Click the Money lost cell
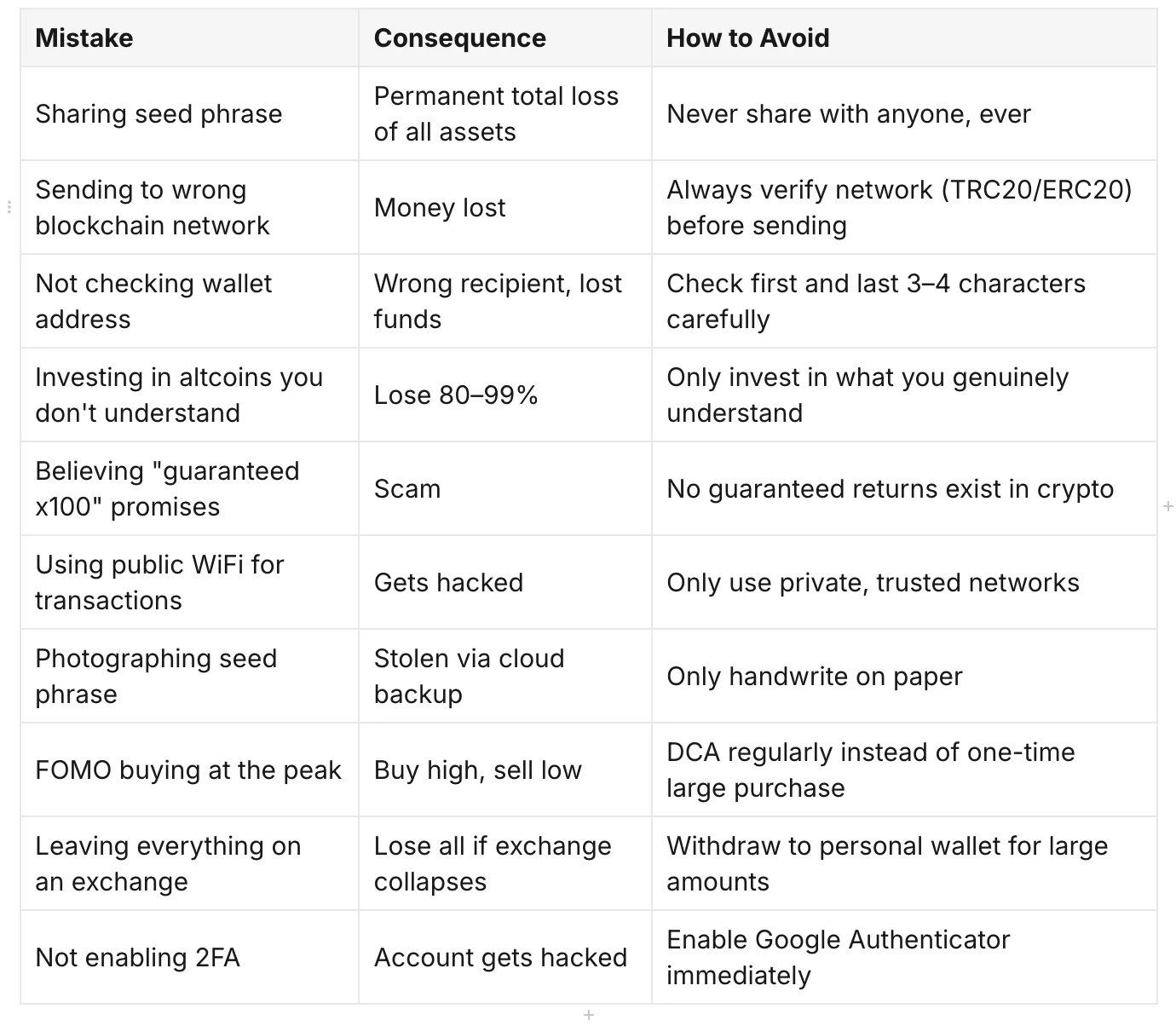Screen dimensions: 1176x1026 [x=505, y=207]
